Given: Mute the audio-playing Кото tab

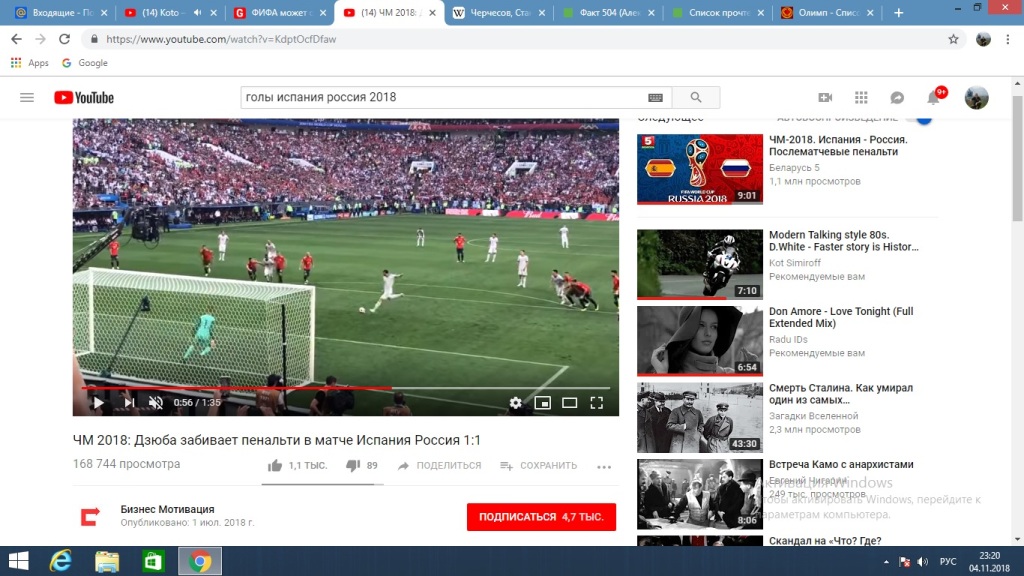Looking at the screenshot, I should tap(197, 13).
